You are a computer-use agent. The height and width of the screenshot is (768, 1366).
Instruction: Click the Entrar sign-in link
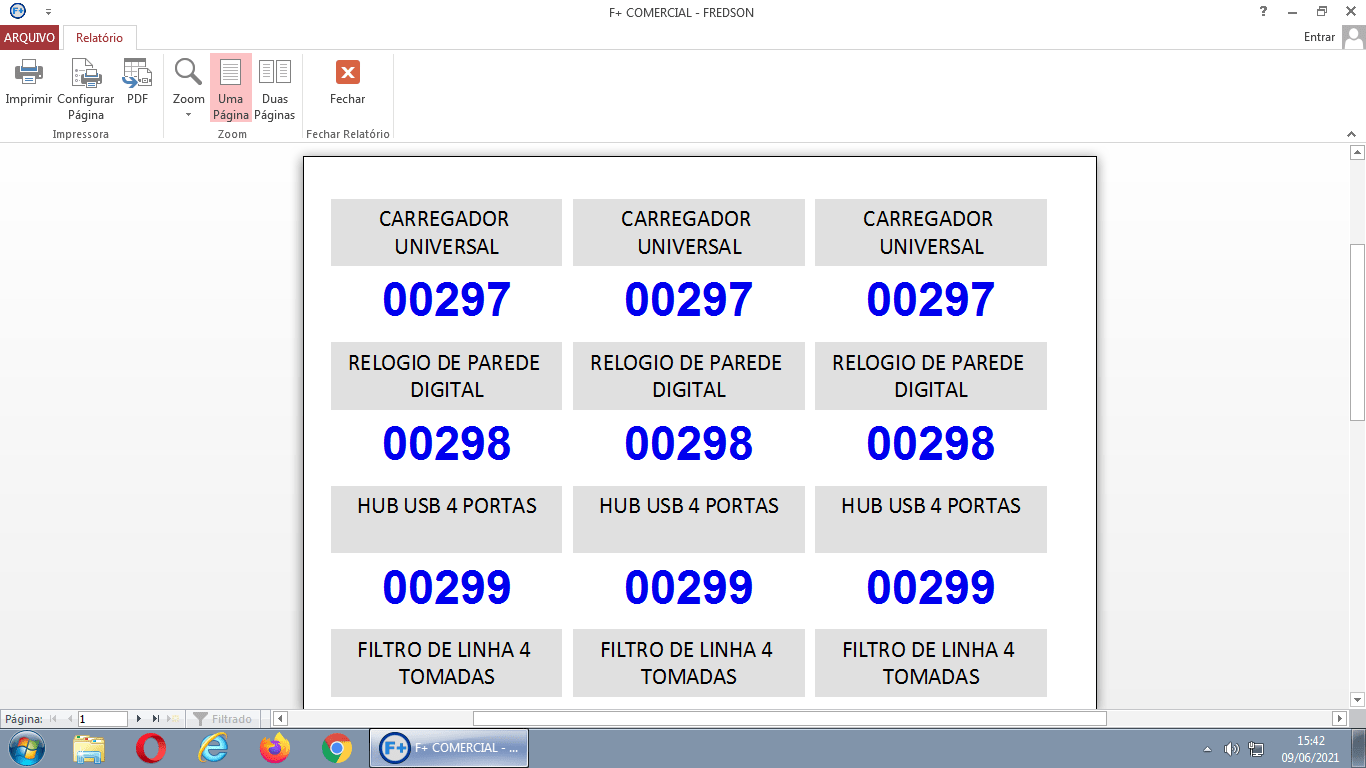pos(1319,37)
